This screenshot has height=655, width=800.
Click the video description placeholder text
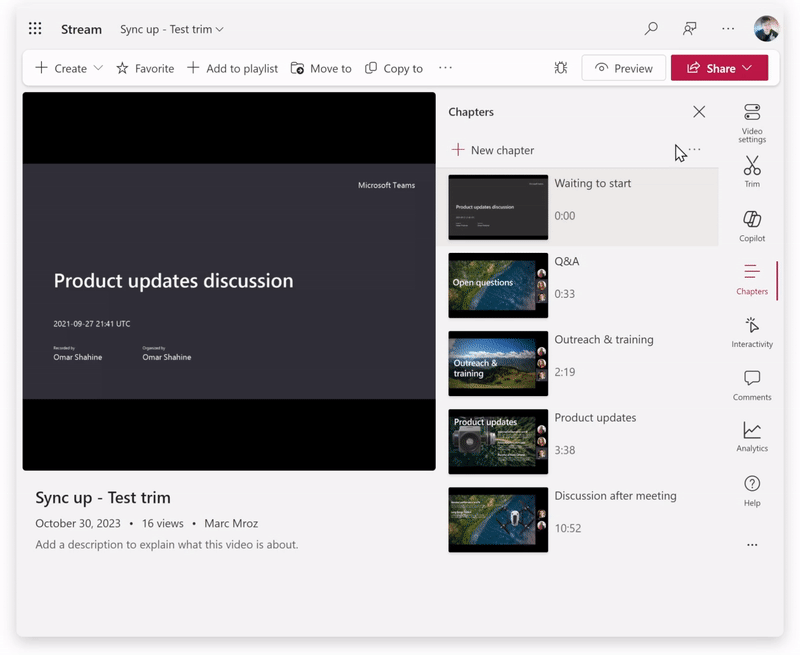click(167, 545)
